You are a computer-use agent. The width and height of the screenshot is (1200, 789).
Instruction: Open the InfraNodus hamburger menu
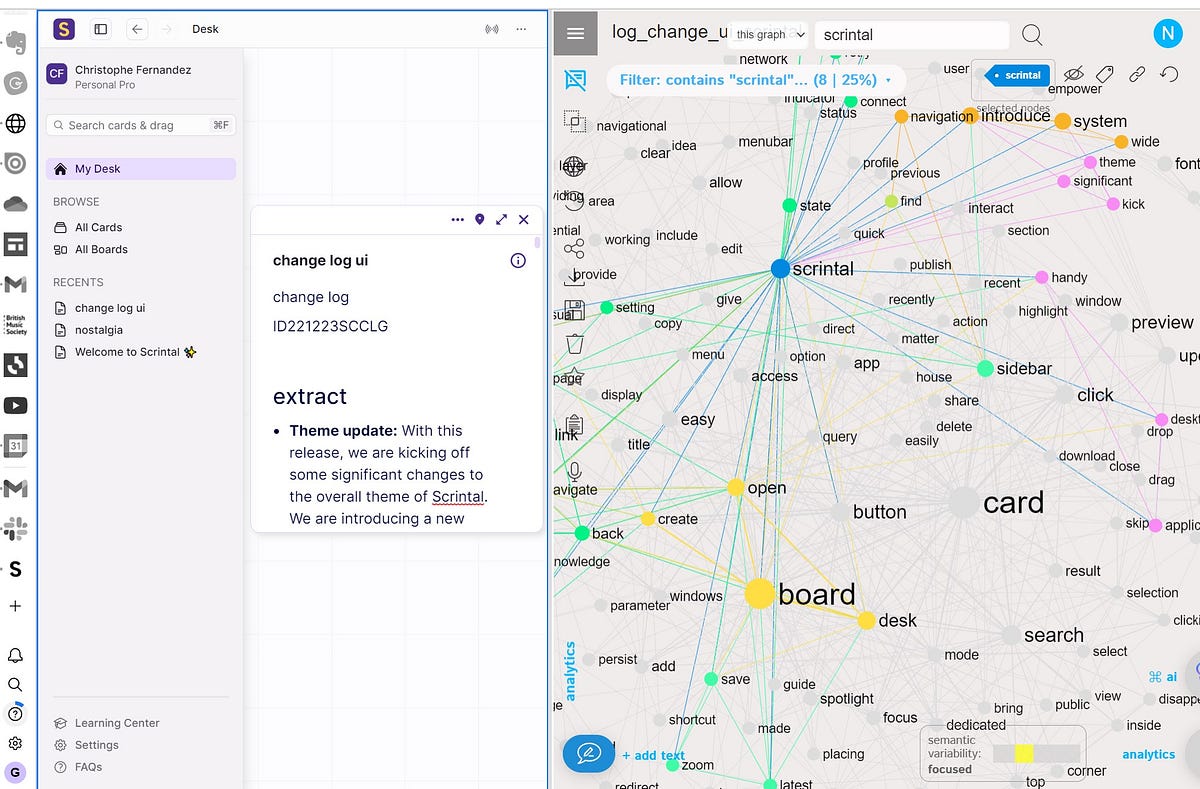575,34
